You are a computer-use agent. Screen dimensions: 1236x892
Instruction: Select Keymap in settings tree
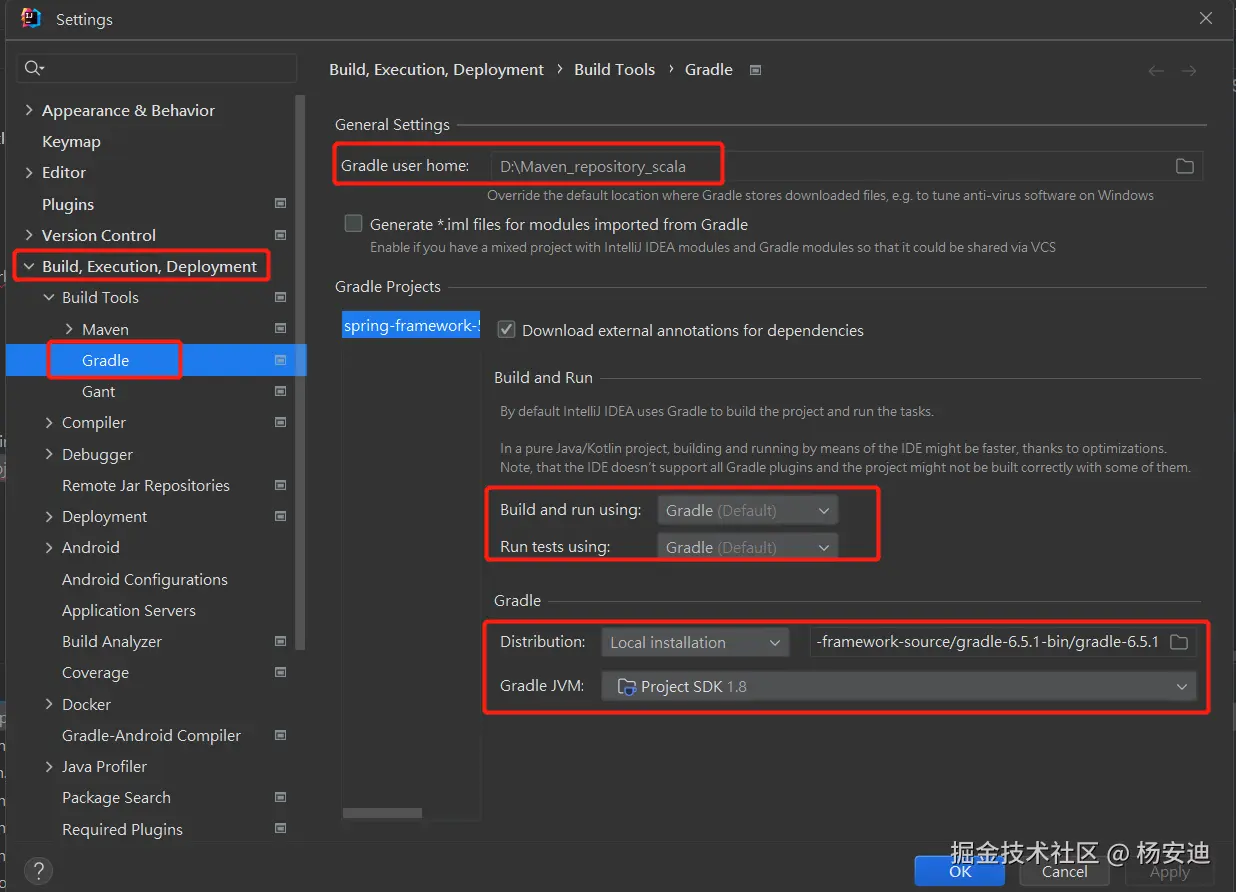[71, 141]
